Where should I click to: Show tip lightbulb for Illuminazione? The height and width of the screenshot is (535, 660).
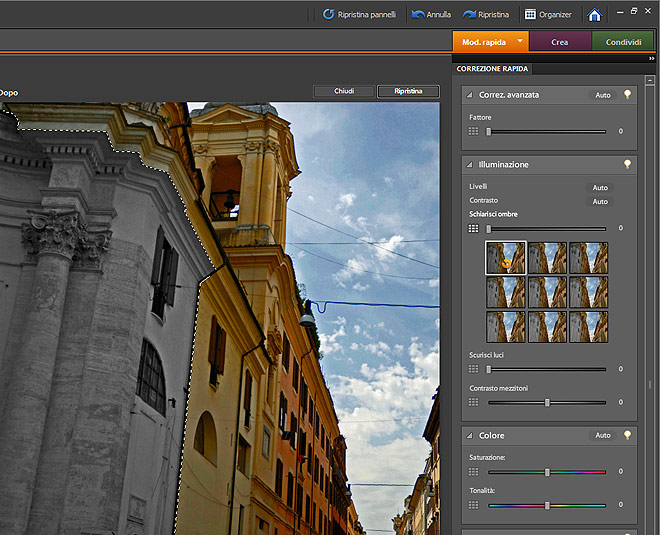[x=627, y=164]
